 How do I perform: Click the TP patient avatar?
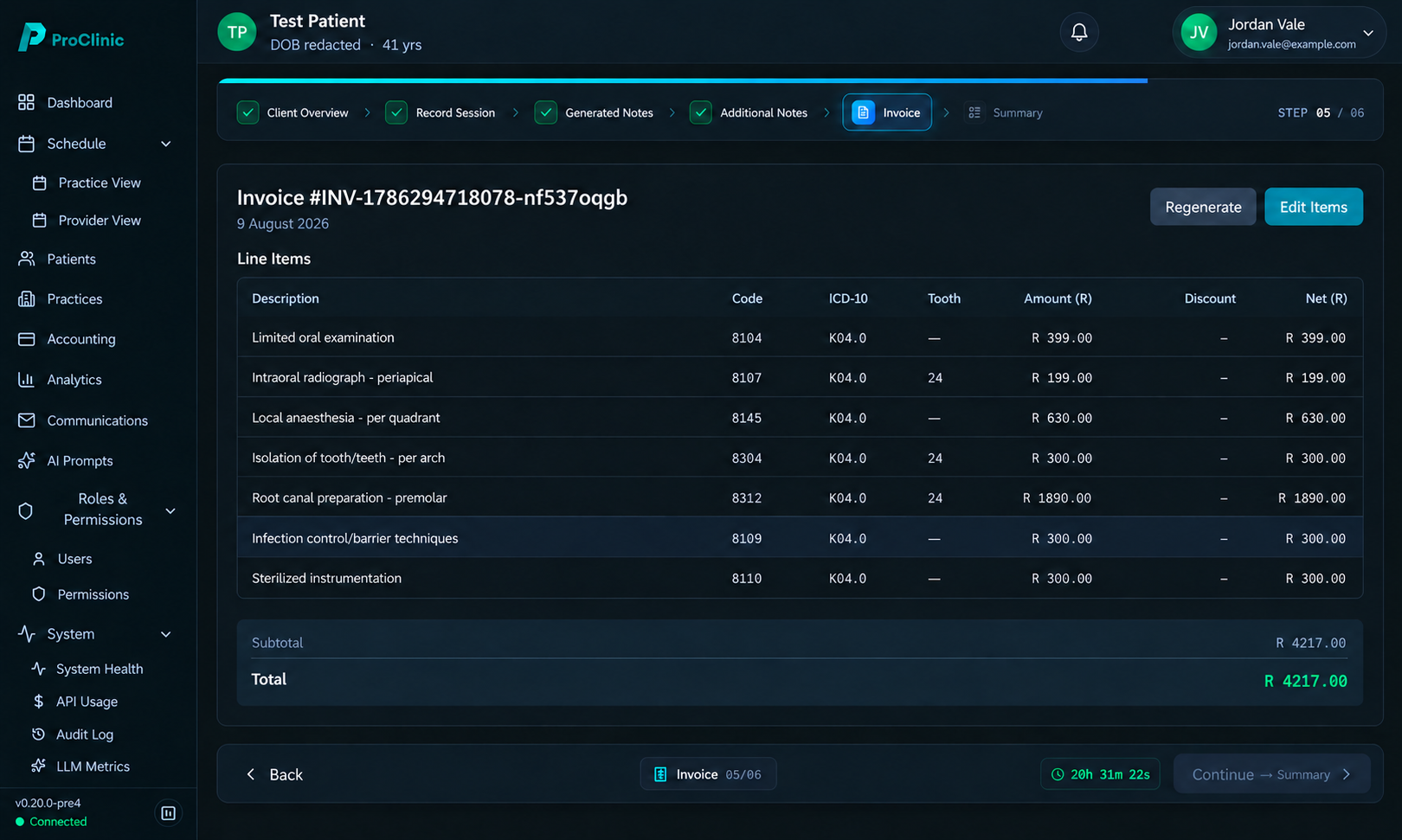(237, 32)
